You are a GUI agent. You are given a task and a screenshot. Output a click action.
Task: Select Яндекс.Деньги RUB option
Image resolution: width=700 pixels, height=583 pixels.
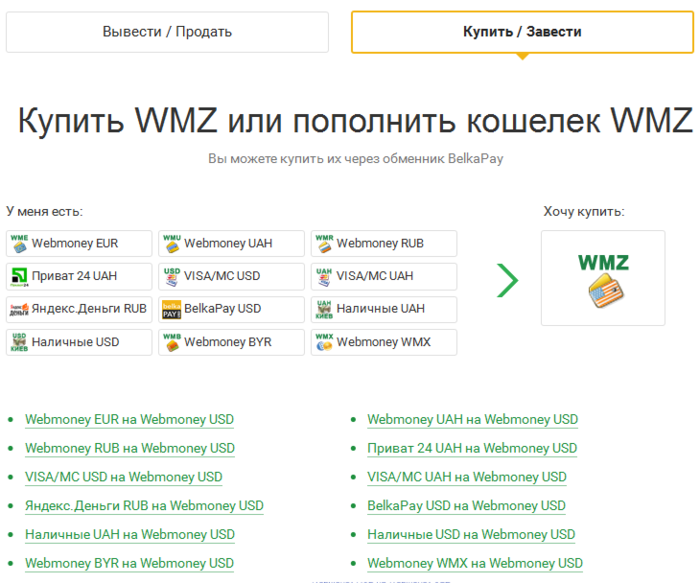coord(79,309)
